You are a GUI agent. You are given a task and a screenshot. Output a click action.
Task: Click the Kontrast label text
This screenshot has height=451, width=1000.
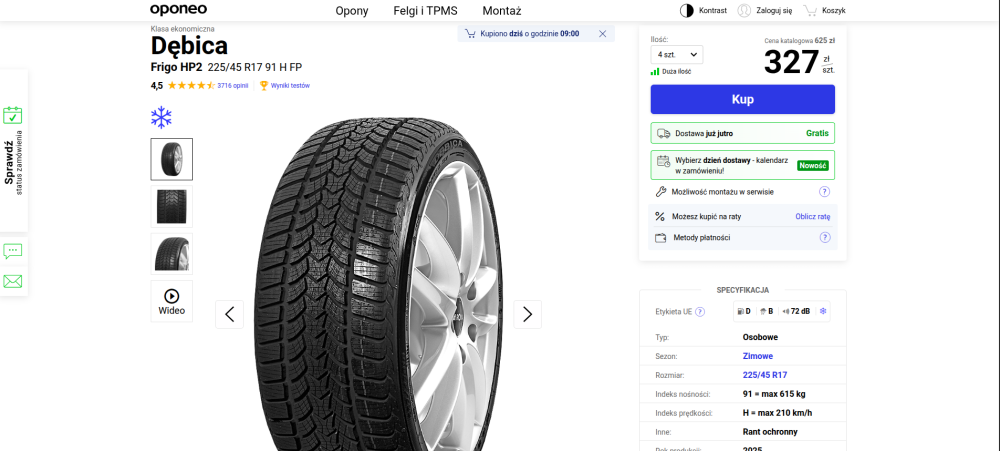click(712, 10)
